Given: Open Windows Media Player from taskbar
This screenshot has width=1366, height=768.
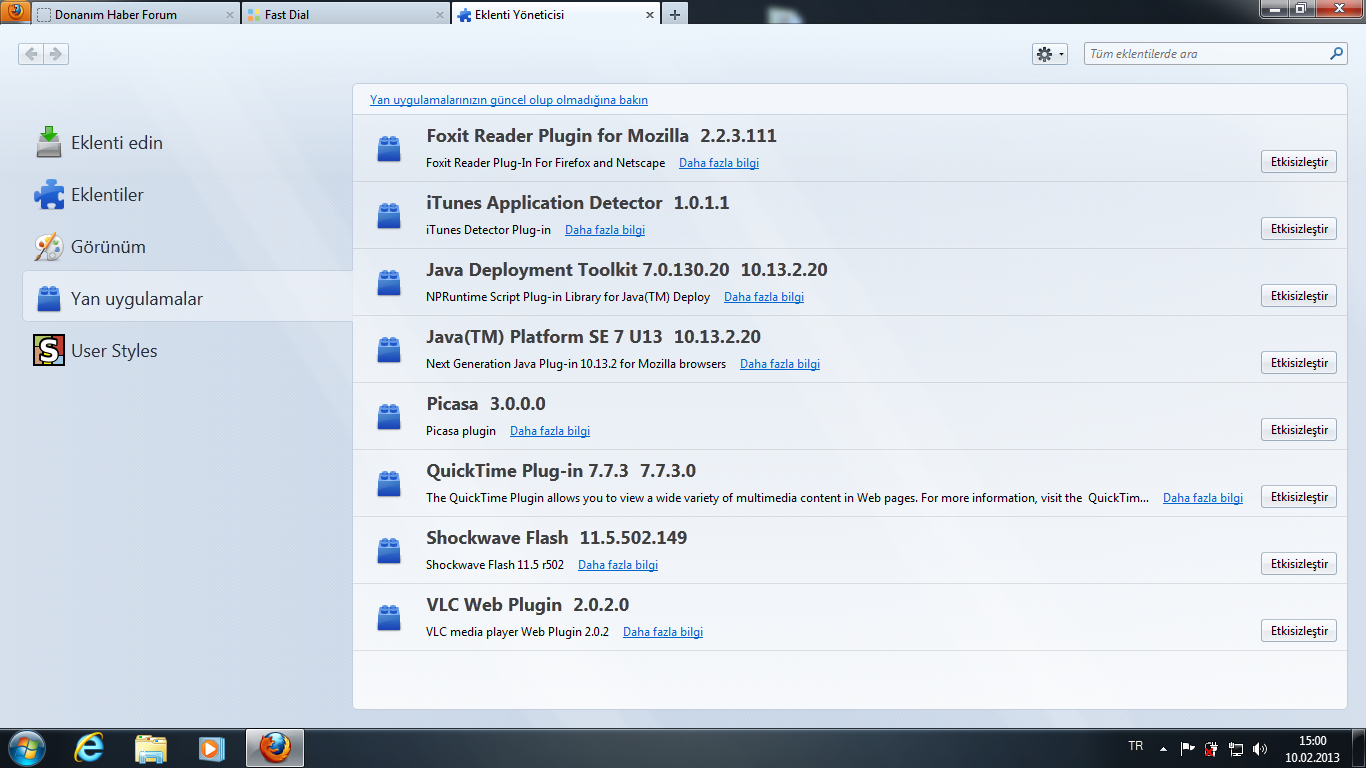Looking at the screenshot, I should click(211, 748).
